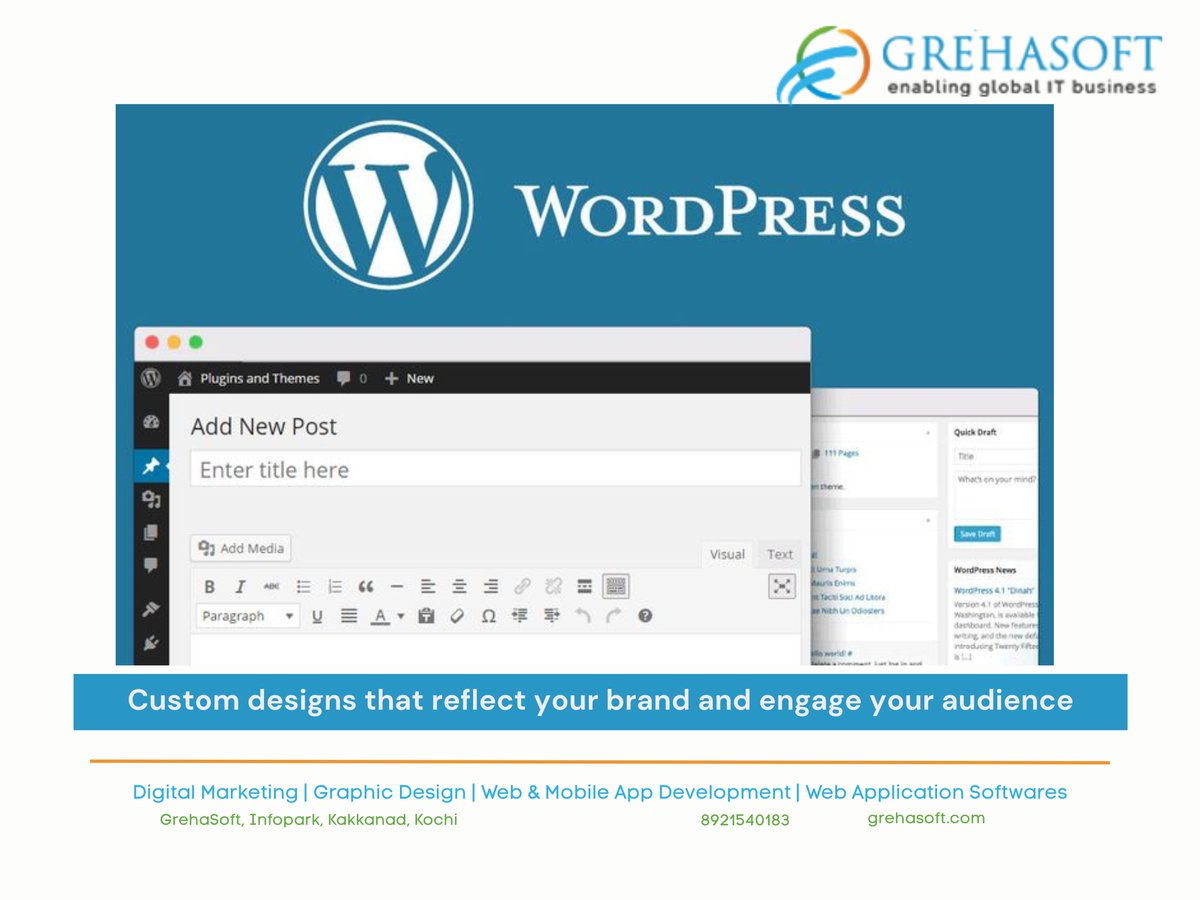Pick a text color from the A swatch
Screen dimensions: 1200x900
point(379,615)
